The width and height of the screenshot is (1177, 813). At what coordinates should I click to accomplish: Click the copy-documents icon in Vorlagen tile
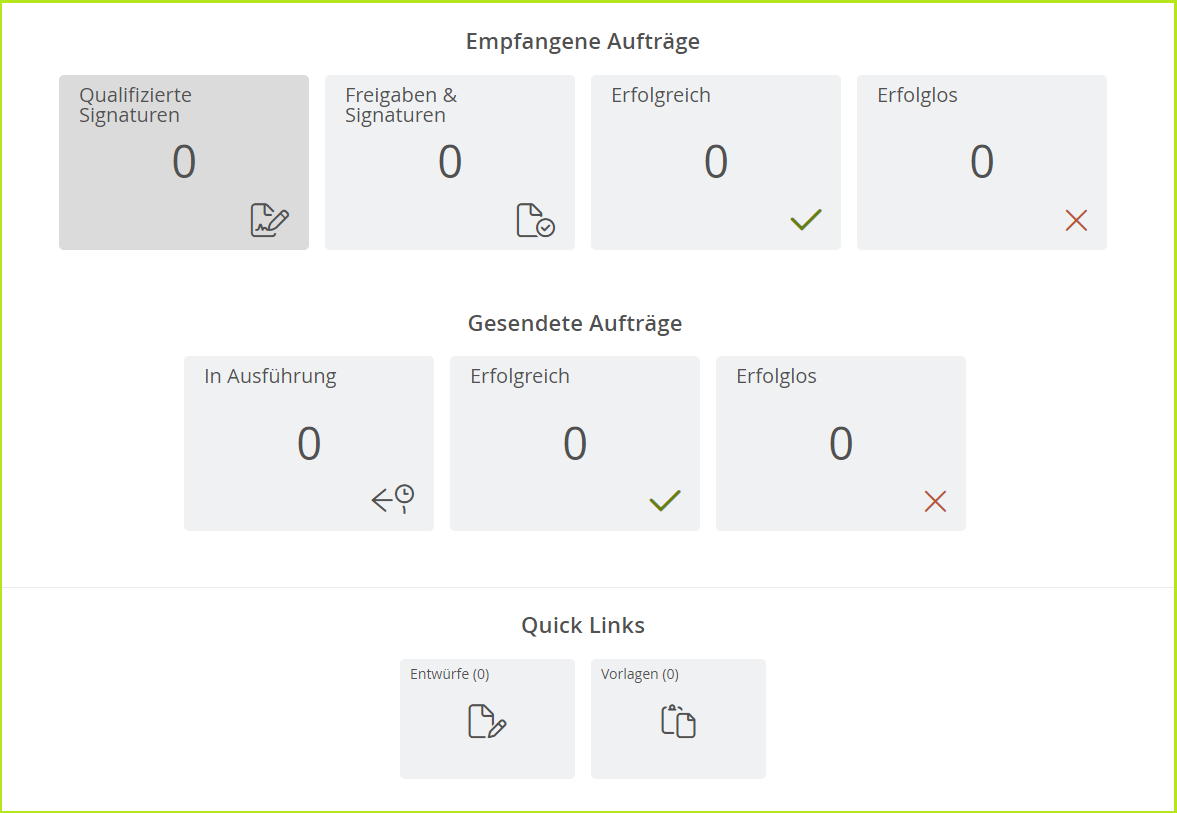pos(678,721)
